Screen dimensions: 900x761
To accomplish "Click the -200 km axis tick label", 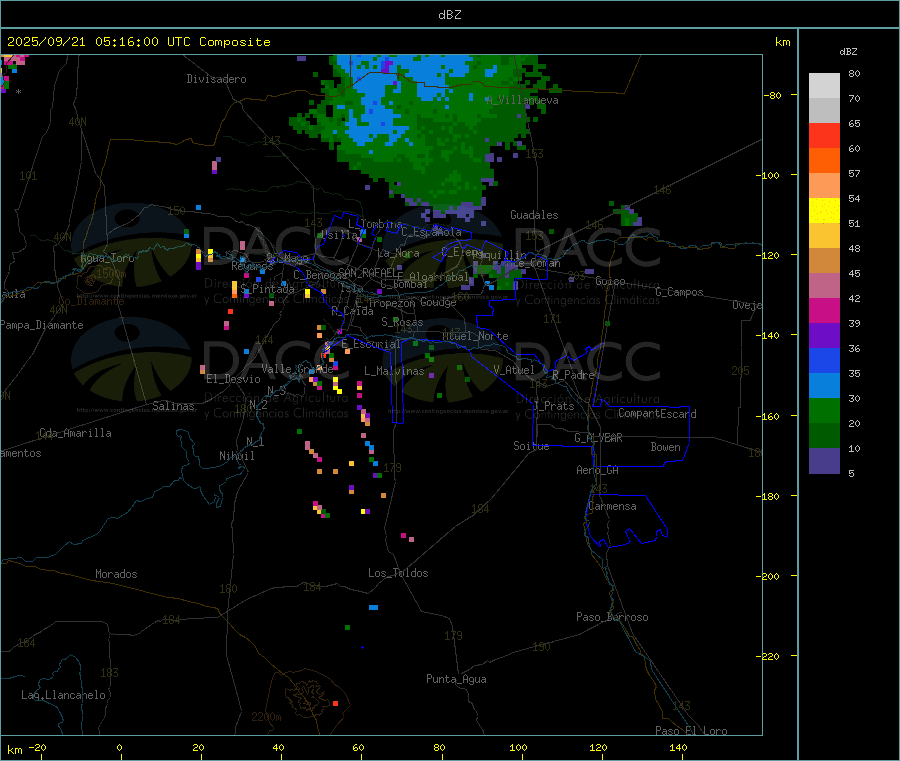I will pos(770,576).
